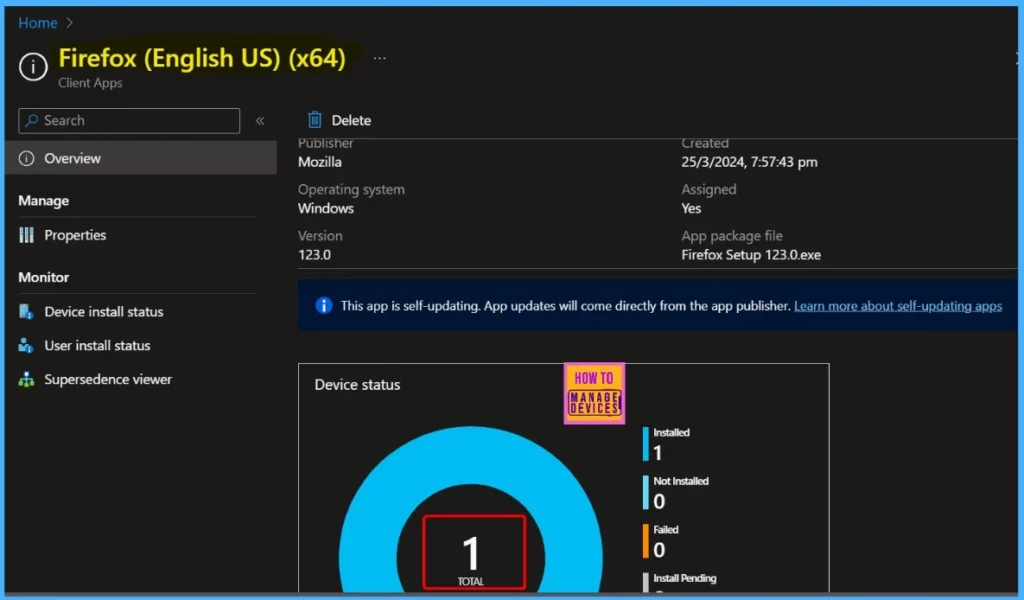Screen dimensions: 1024x600
Task: Click the info icon beside Firefox title
Action: pos(33,67)
